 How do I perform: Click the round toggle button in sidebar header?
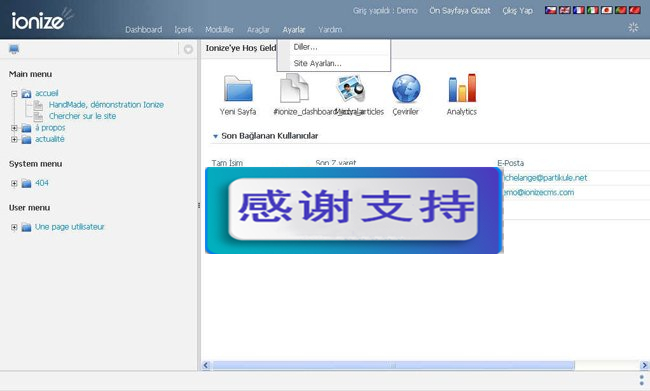(x=188, y=49)
